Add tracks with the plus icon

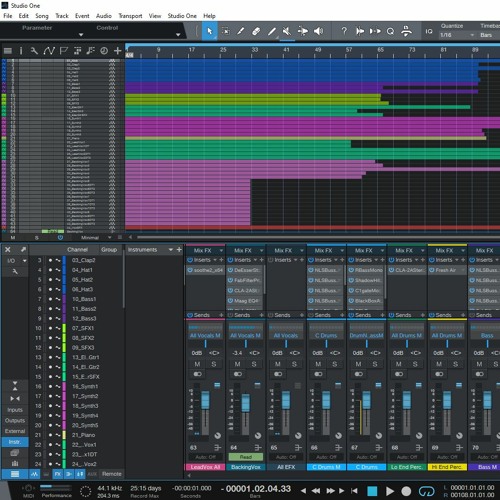pos(118,51)
